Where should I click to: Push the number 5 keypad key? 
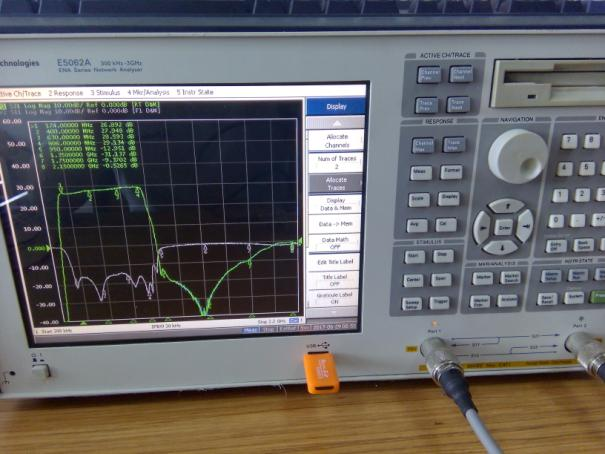pos(586,168)
